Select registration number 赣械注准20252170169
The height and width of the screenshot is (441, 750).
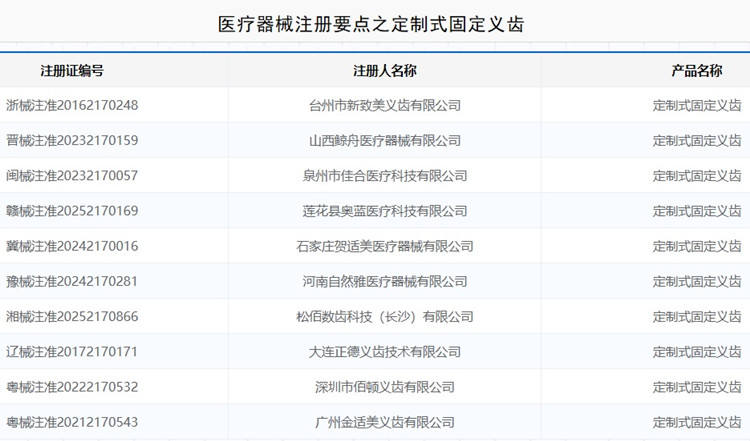[x=72, y=211]
